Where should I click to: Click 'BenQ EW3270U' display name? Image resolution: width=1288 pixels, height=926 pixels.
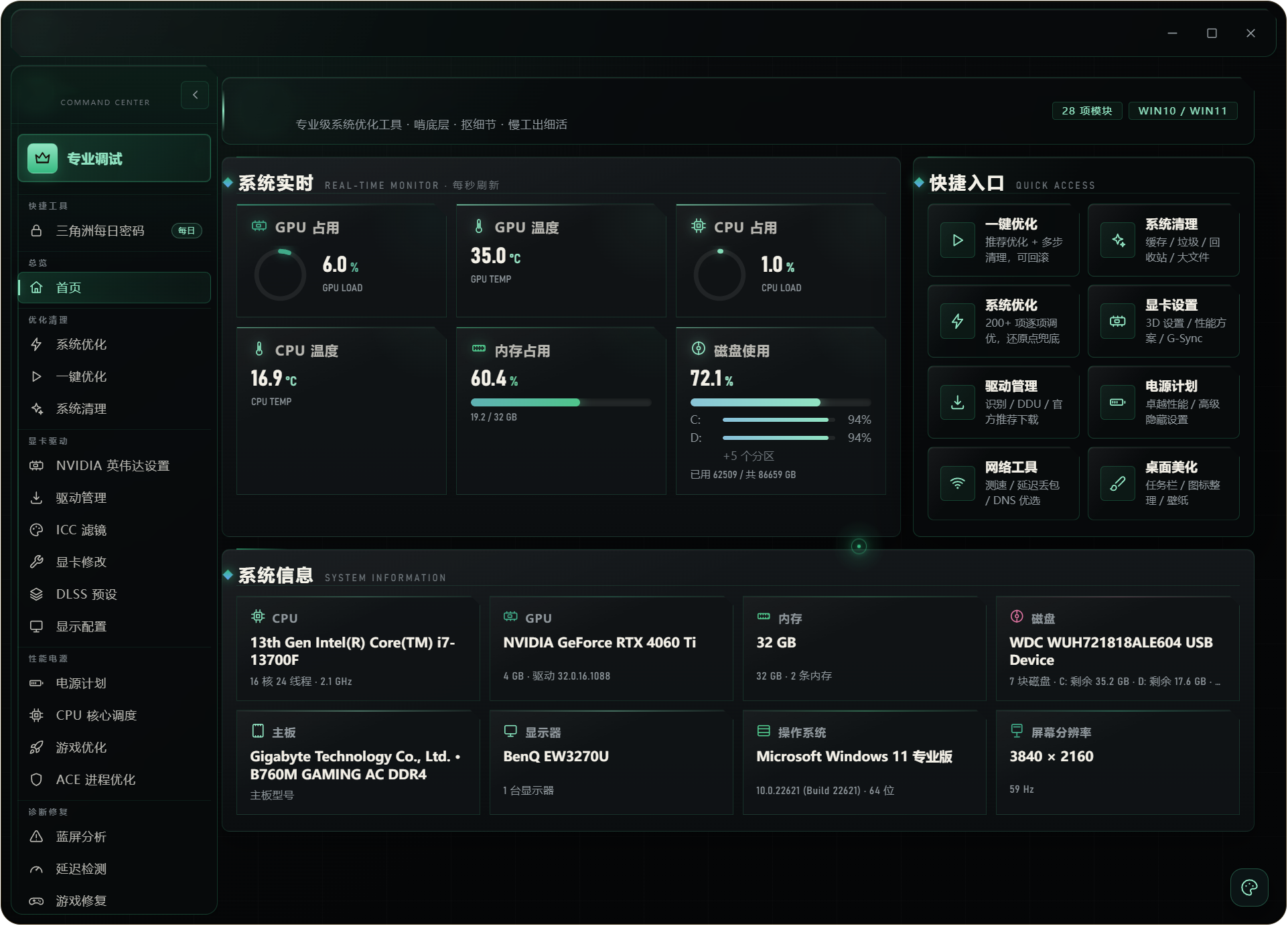556,757
